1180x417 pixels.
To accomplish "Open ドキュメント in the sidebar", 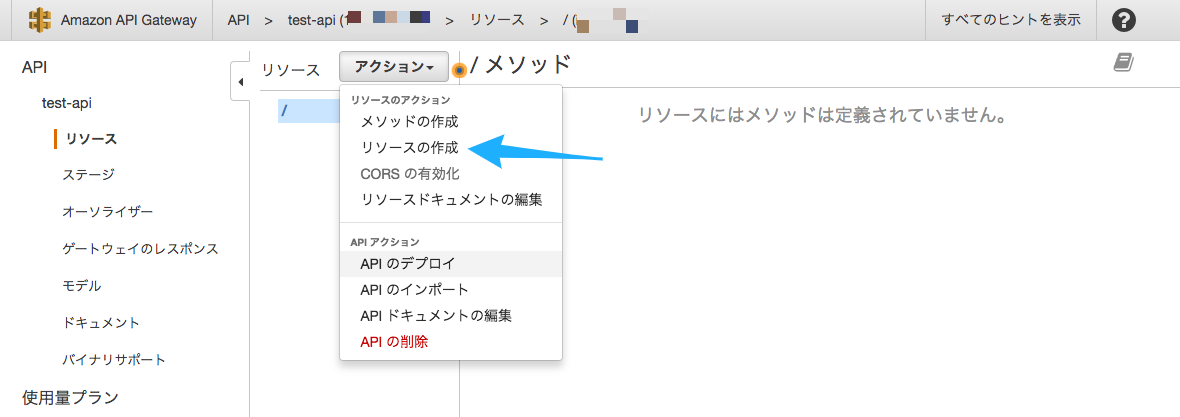I will click(x=101, y=323).
